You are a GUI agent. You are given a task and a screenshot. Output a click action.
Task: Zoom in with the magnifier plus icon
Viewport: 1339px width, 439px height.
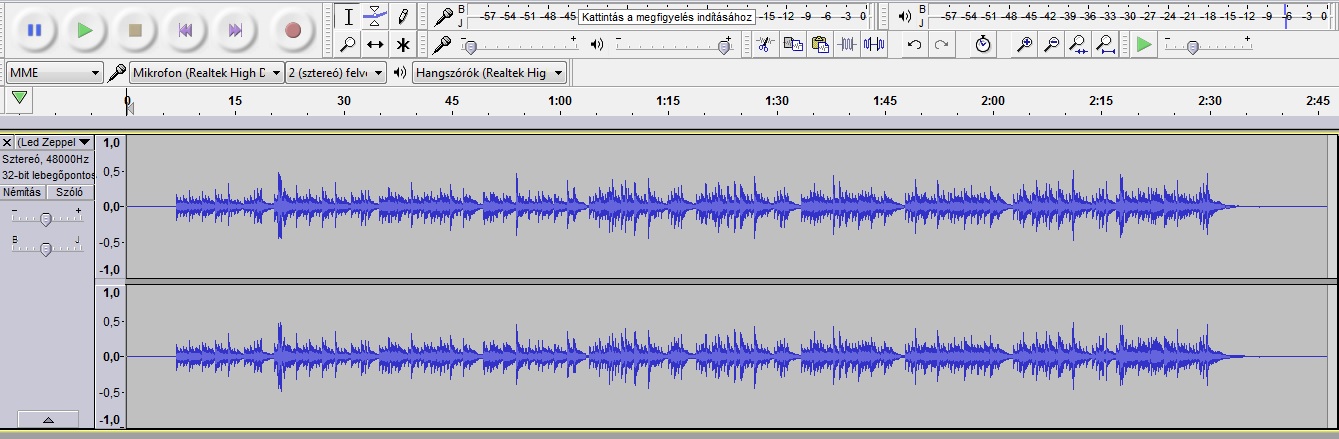tap(1023, 45)
